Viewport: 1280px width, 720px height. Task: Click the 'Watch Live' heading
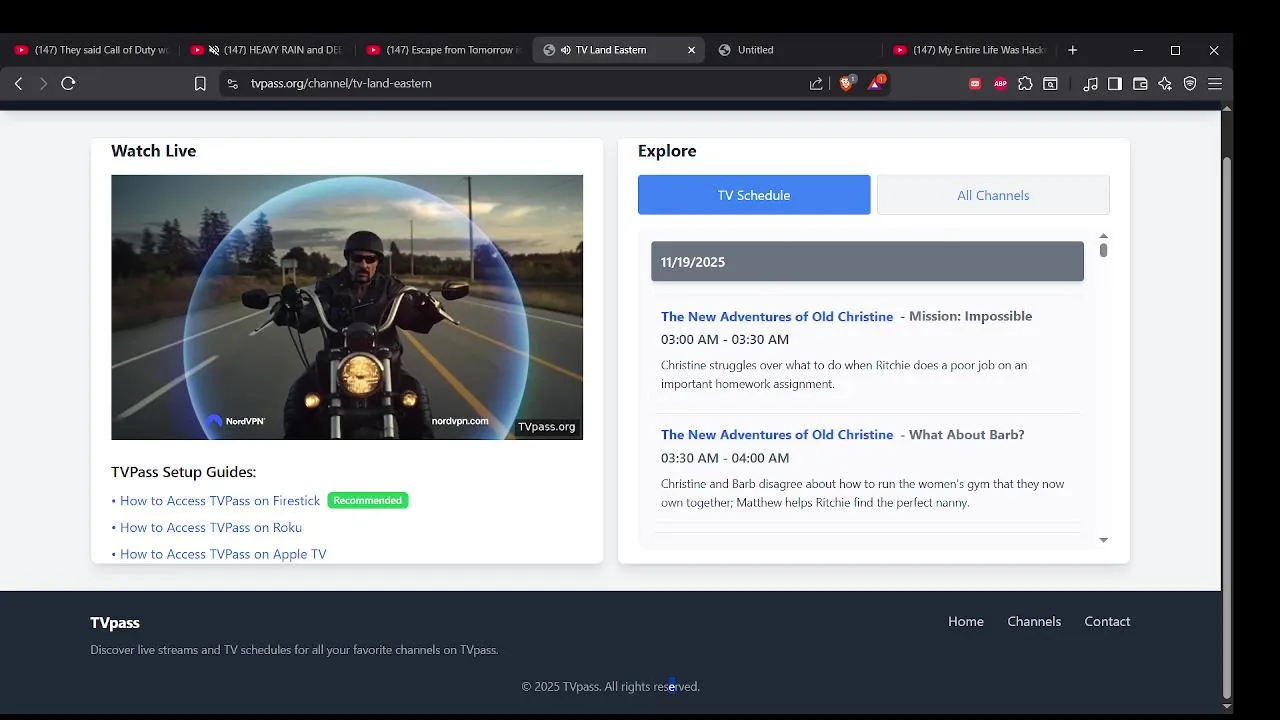coord(154,151)
